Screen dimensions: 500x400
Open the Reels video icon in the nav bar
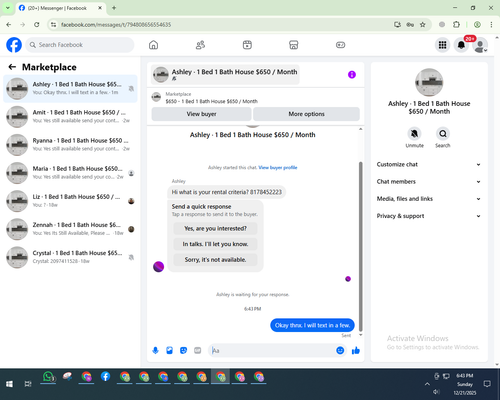[247, 45]
